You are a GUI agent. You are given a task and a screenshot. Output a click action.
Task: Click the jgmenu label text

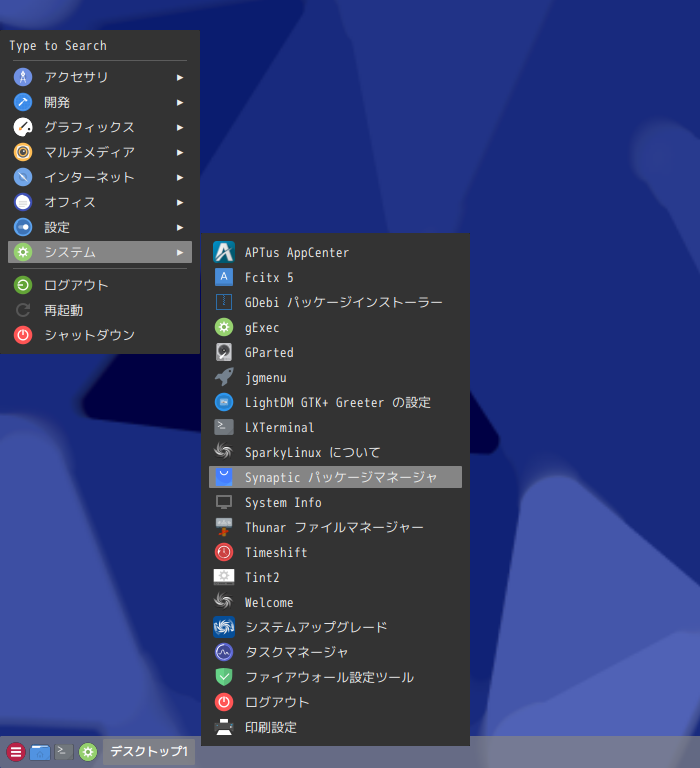266,378
